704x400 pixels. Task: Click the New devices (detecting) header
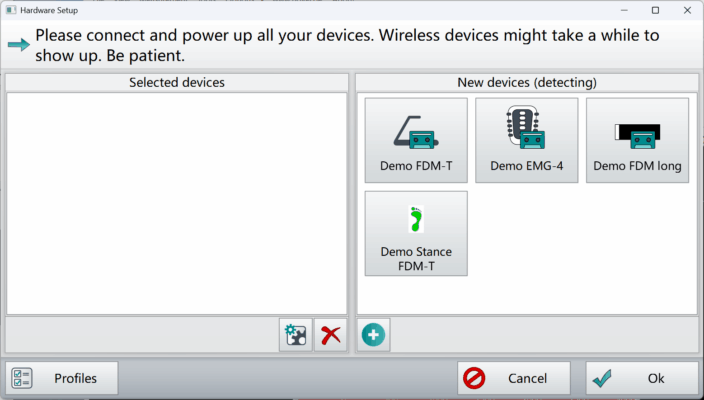[x=526, y=82]
